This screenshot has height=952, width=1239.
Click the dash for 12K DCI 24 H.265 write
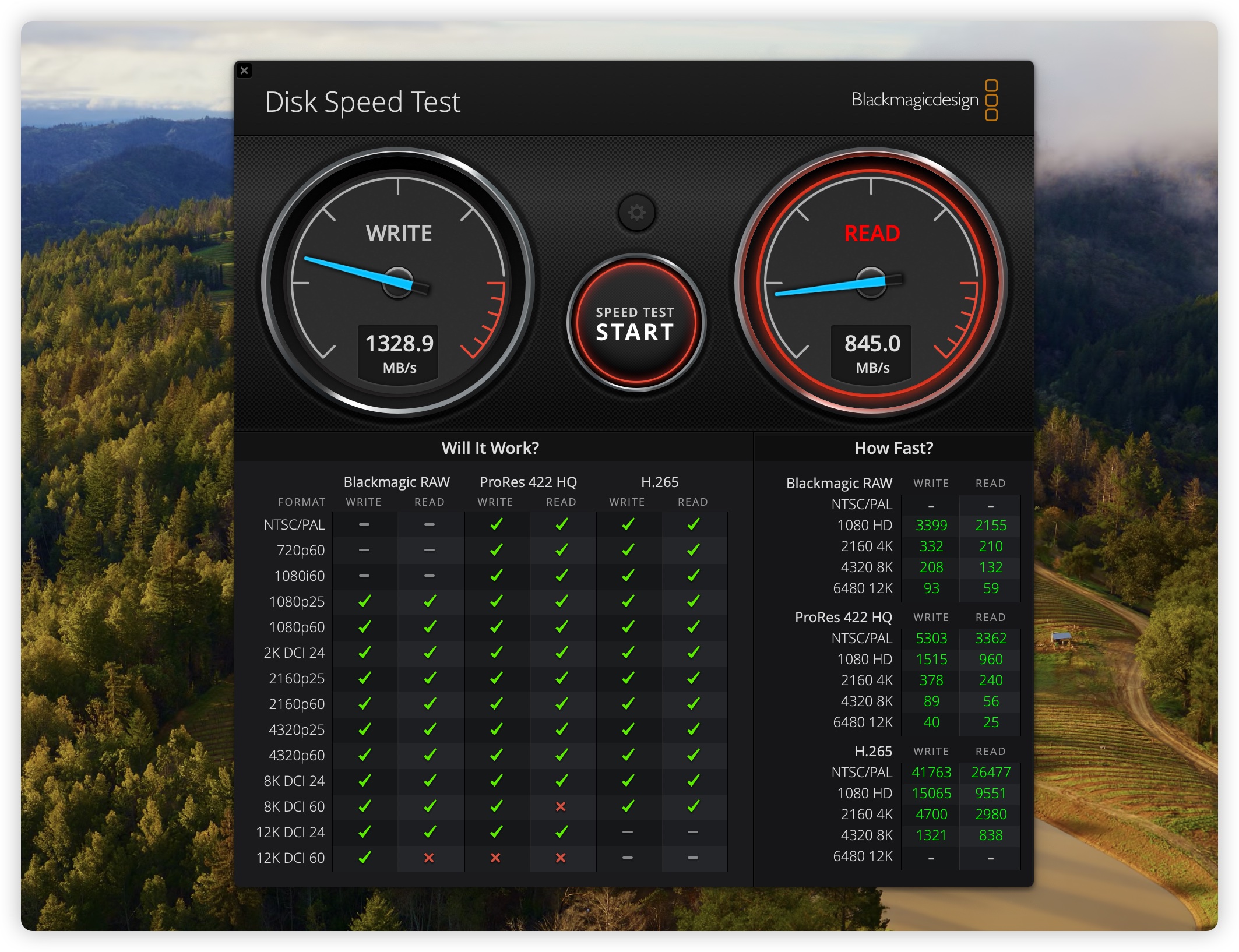click(x=628, y=832)
